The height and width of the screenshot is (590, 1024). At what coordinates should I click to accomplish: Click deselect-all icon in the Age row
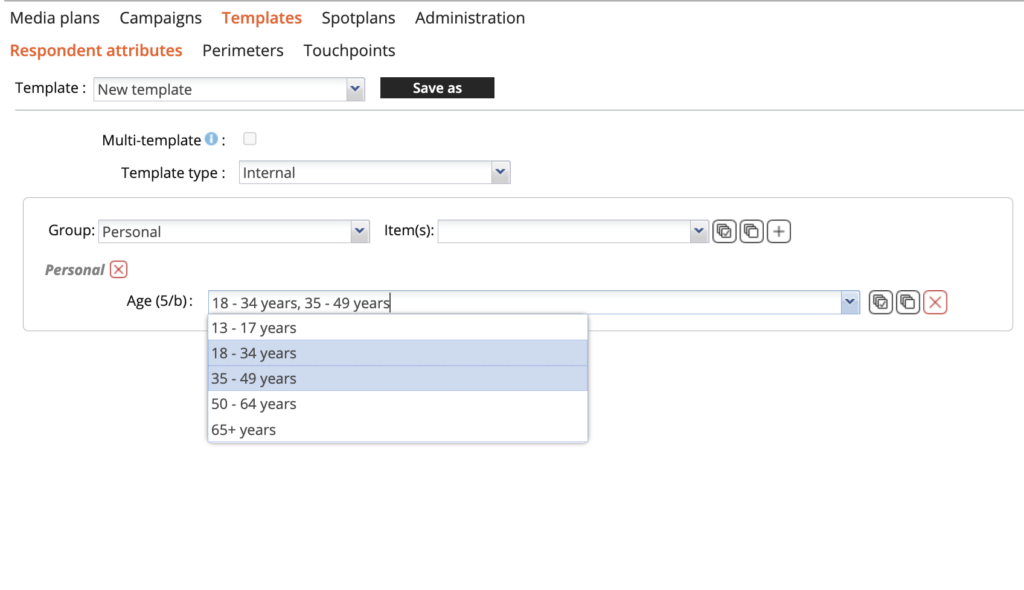[x=908, y=302]
